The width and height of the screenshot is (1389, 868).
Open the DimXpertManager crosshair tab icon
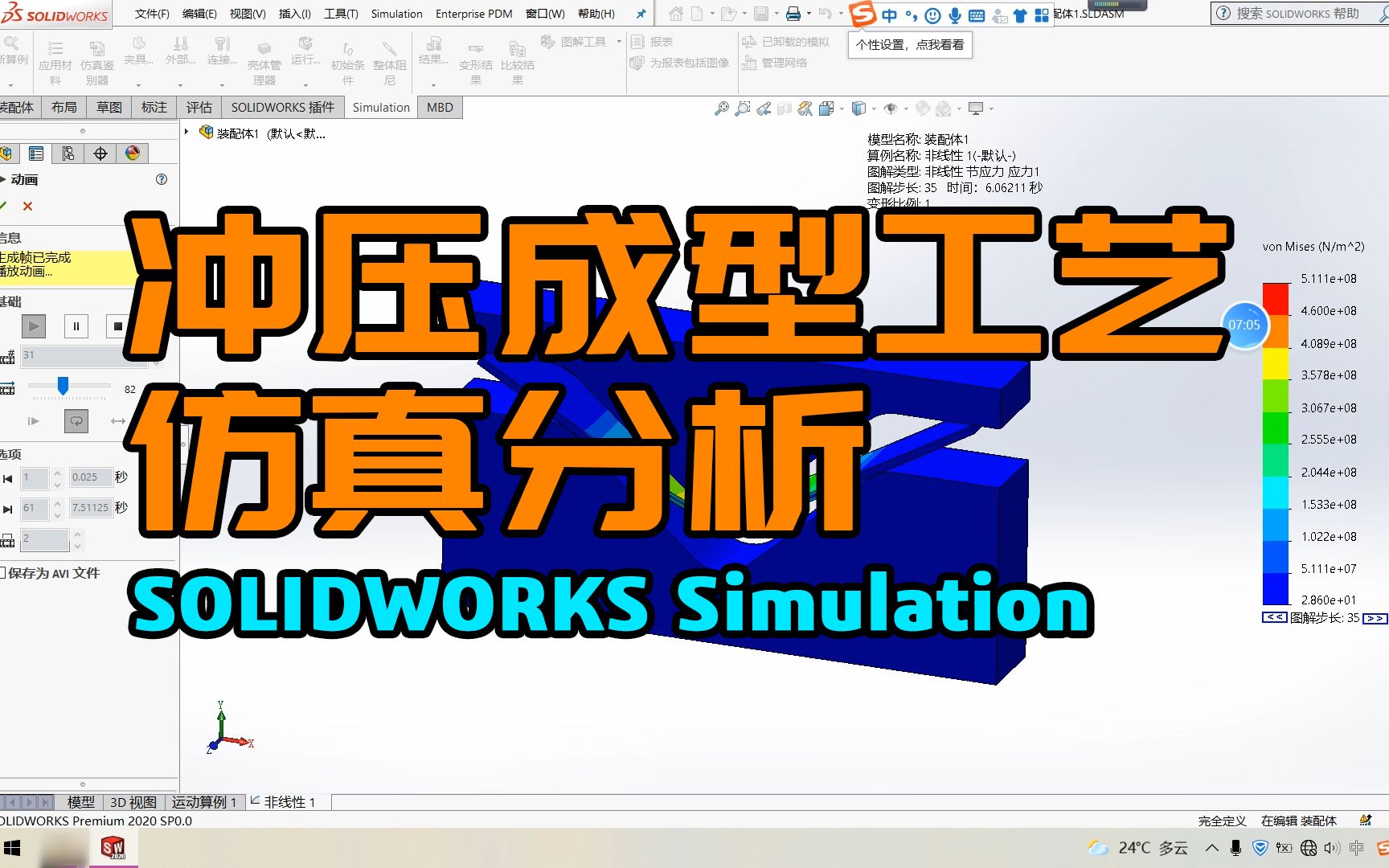pyautogui.click(x=100, y=154)
